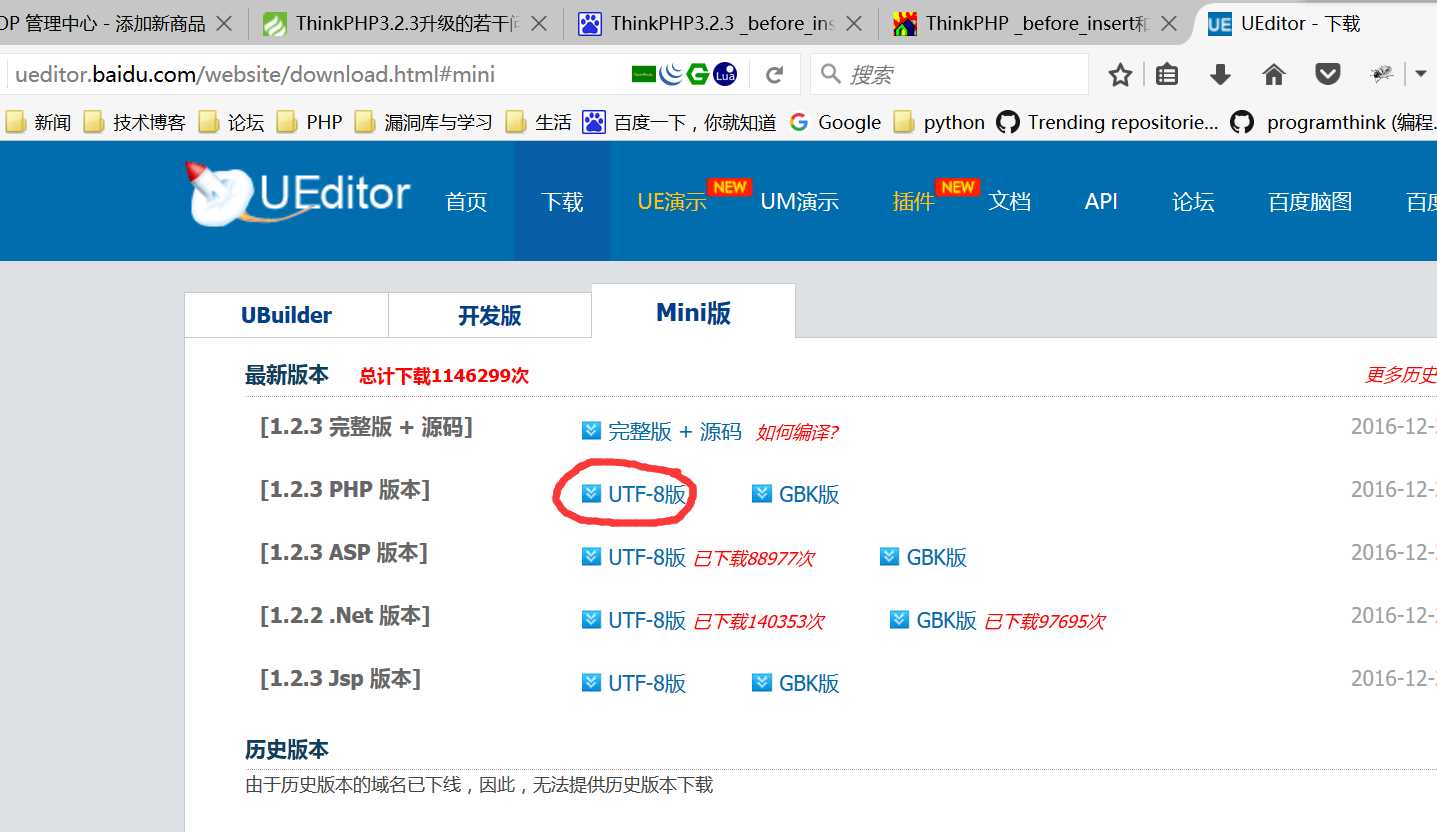Open UE演示 in the navigation
This screenshot has width=1437, height=832.
point(672,201)
